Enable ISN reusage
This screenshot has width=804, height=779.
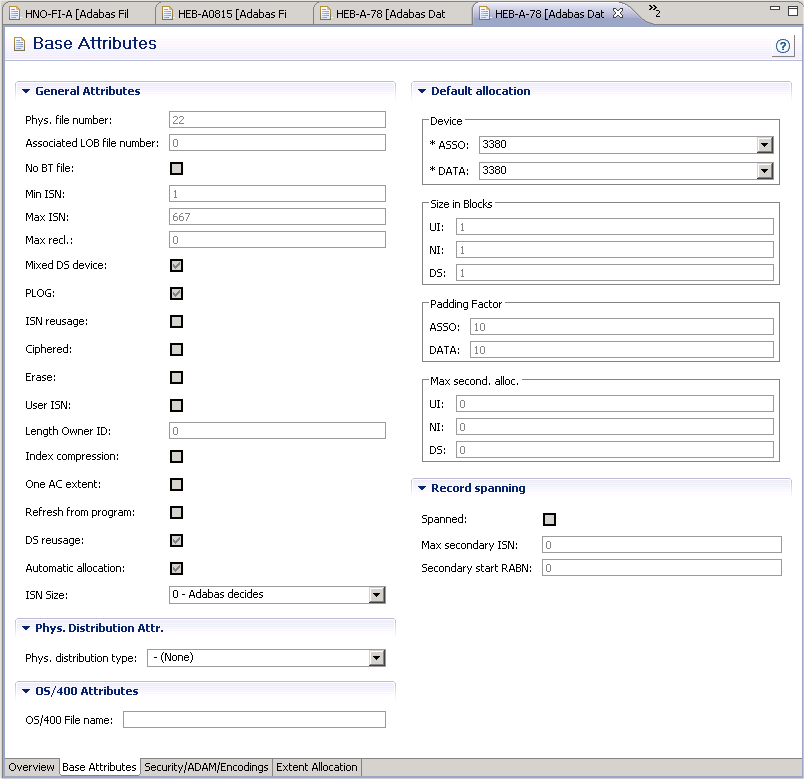(x=176, y=321)
